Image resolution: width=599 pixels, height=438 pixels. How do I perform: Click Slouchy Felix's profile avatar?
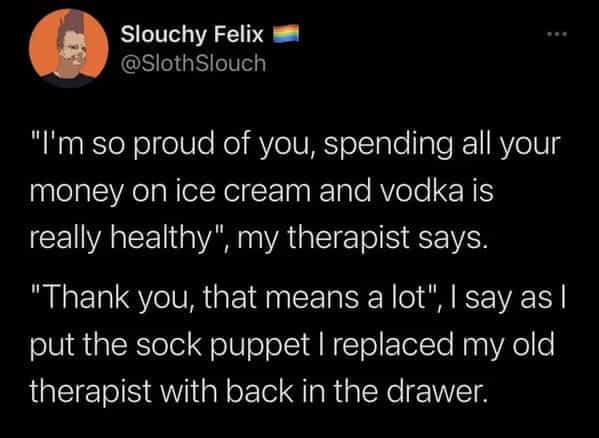tap(69, 48)
